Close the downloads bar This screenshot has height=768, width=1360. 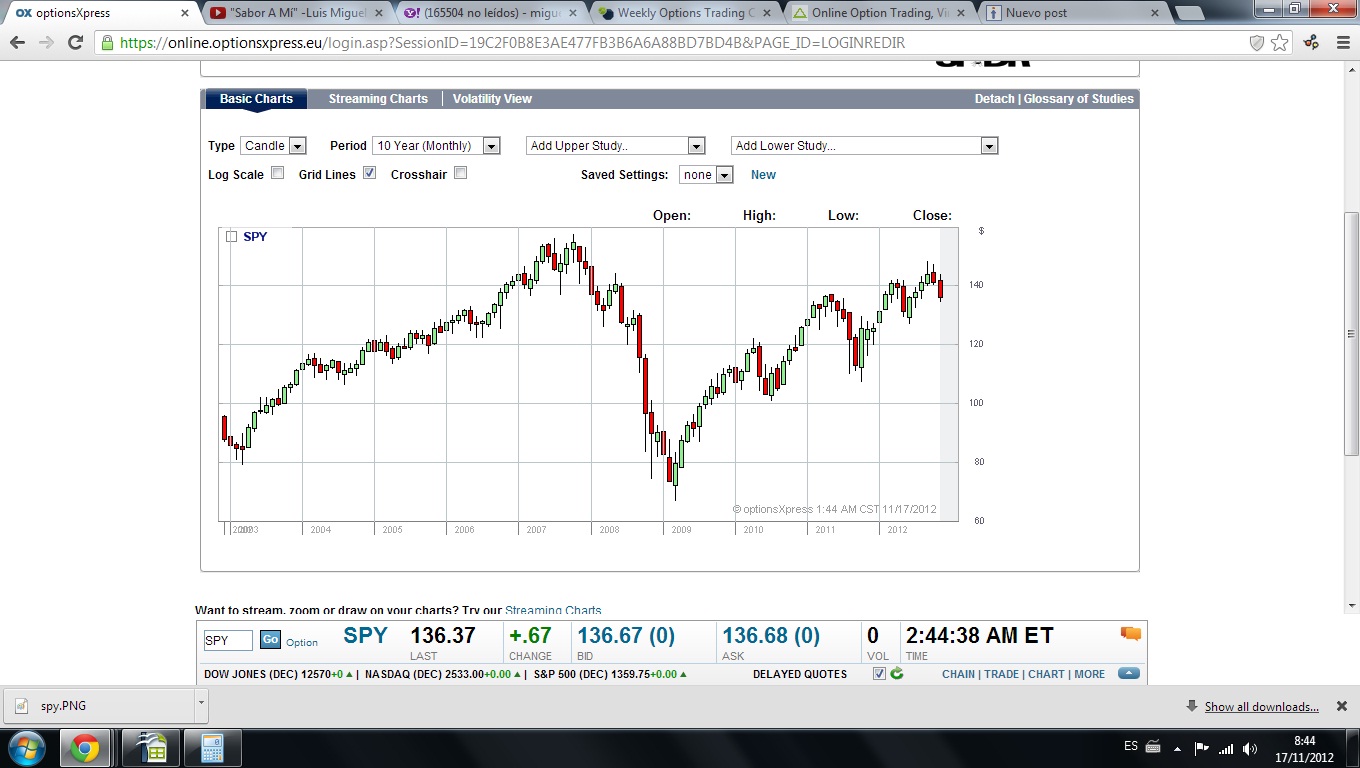tap(1342, 706)
